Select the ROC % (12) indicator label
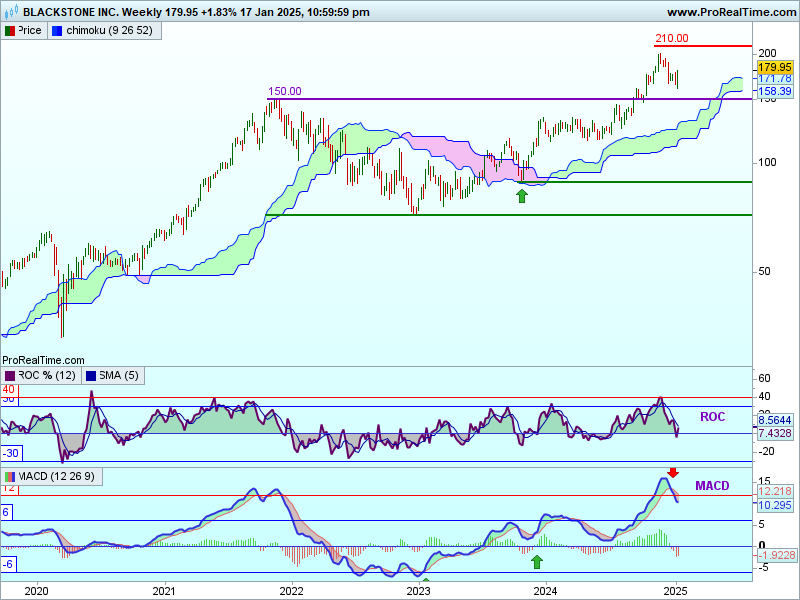This screenshot has height=600, width=800. (x=46, y=375)
